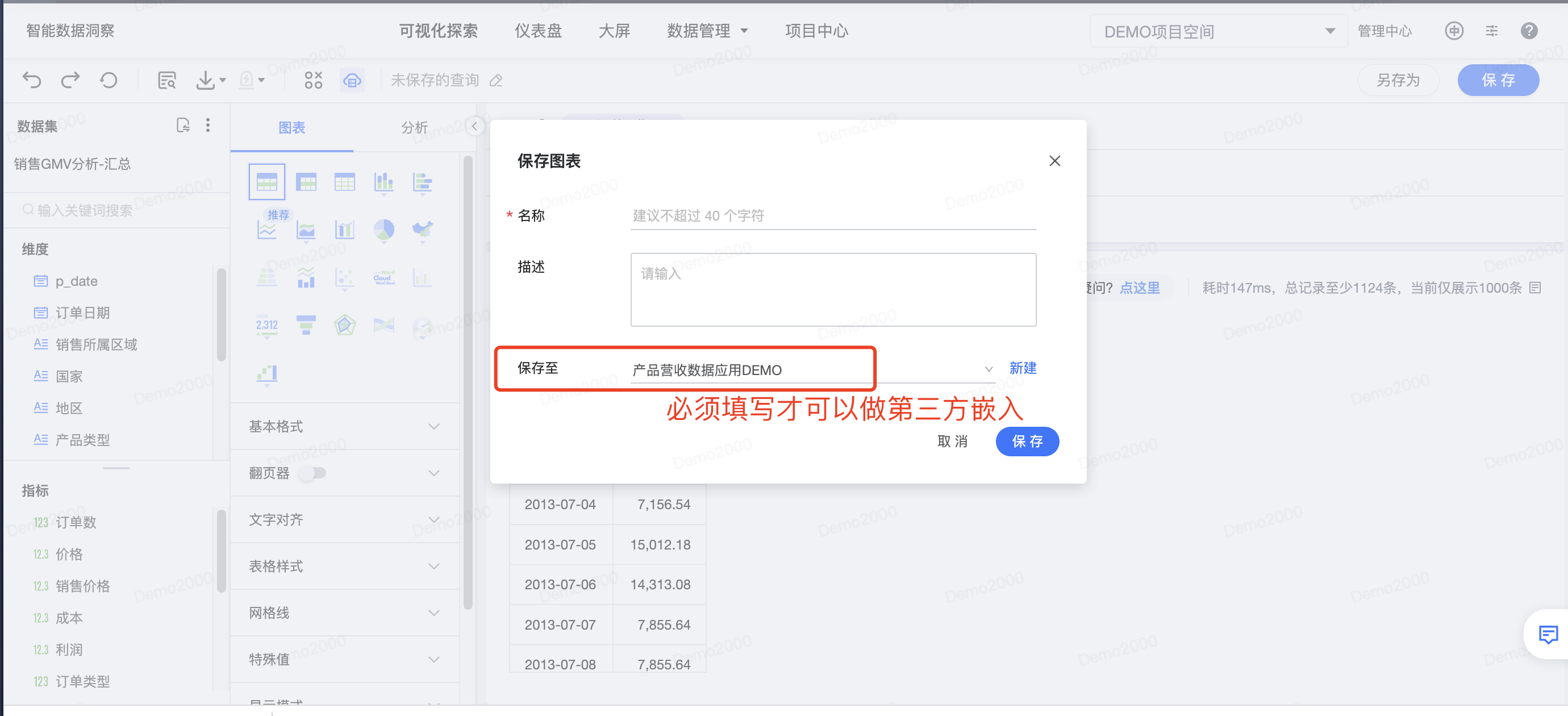1568x716 pixels.
Task: Toggle the 翻页器 switch
Action: 314,473
